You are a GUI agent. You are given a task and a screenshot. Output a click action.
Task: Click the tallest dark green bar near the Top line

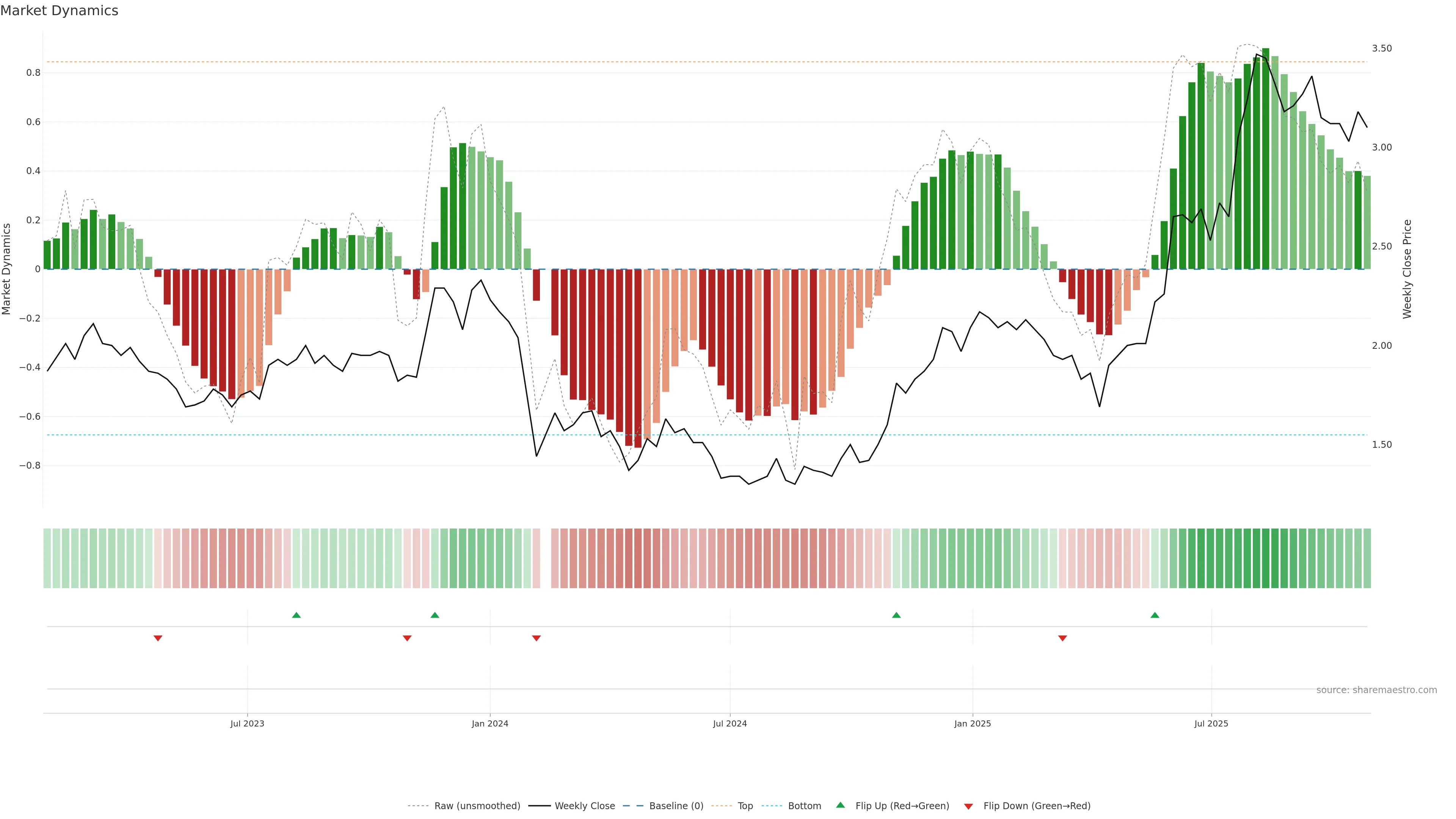[1266, 158]
